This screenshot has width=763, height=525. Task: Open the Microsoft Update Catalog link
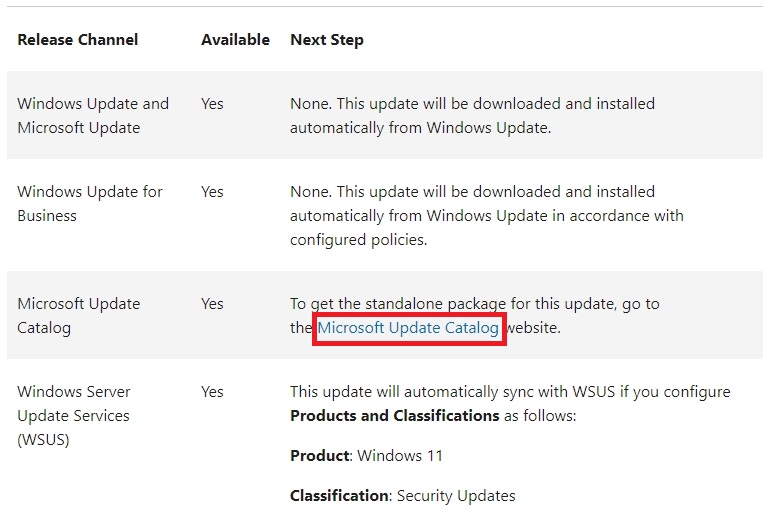tap(408, 328)
